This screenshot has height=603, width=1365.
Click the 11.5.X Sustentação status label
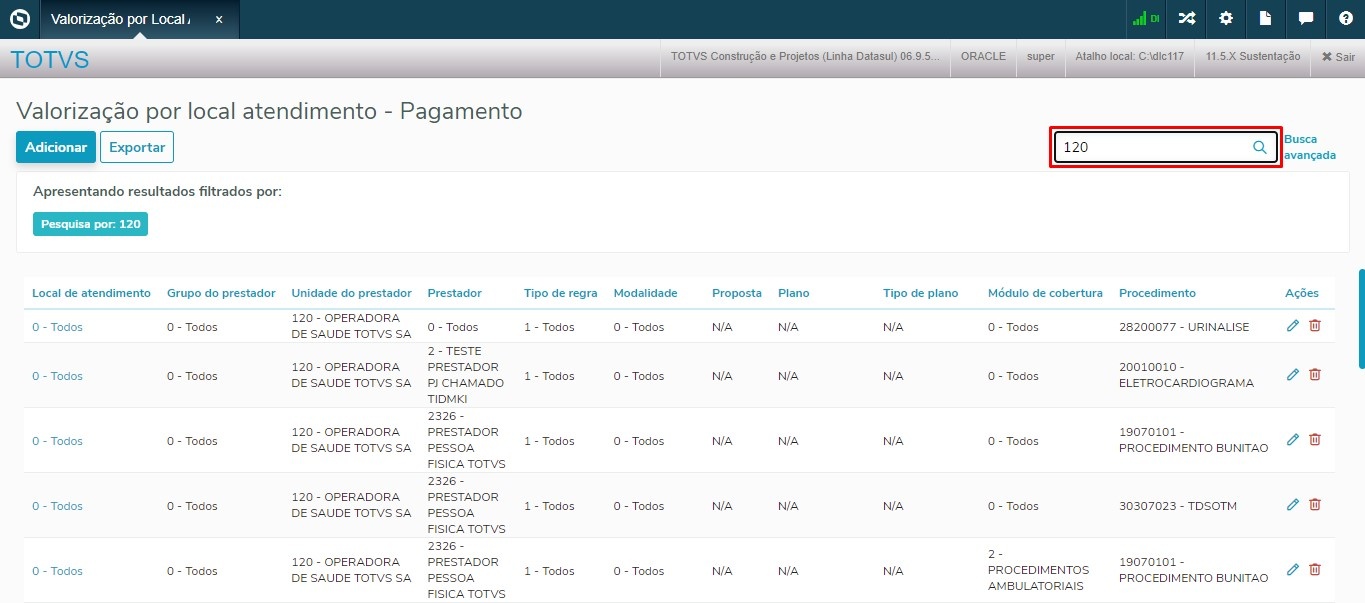click(x=1253, y=57)
